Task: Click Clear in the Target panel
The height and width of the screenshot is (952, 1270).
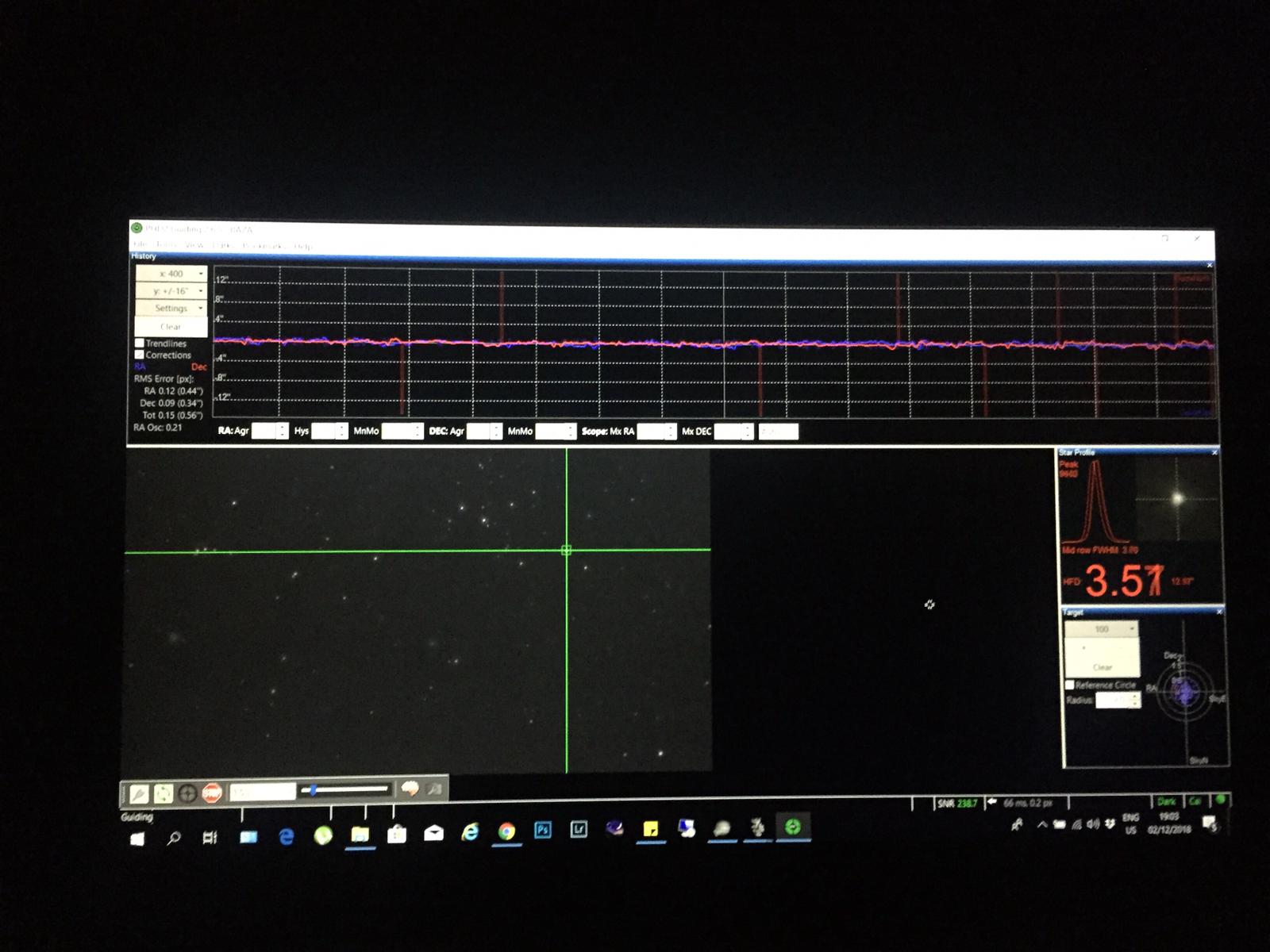Action: pyautogui.click(x=1102, y=667)
